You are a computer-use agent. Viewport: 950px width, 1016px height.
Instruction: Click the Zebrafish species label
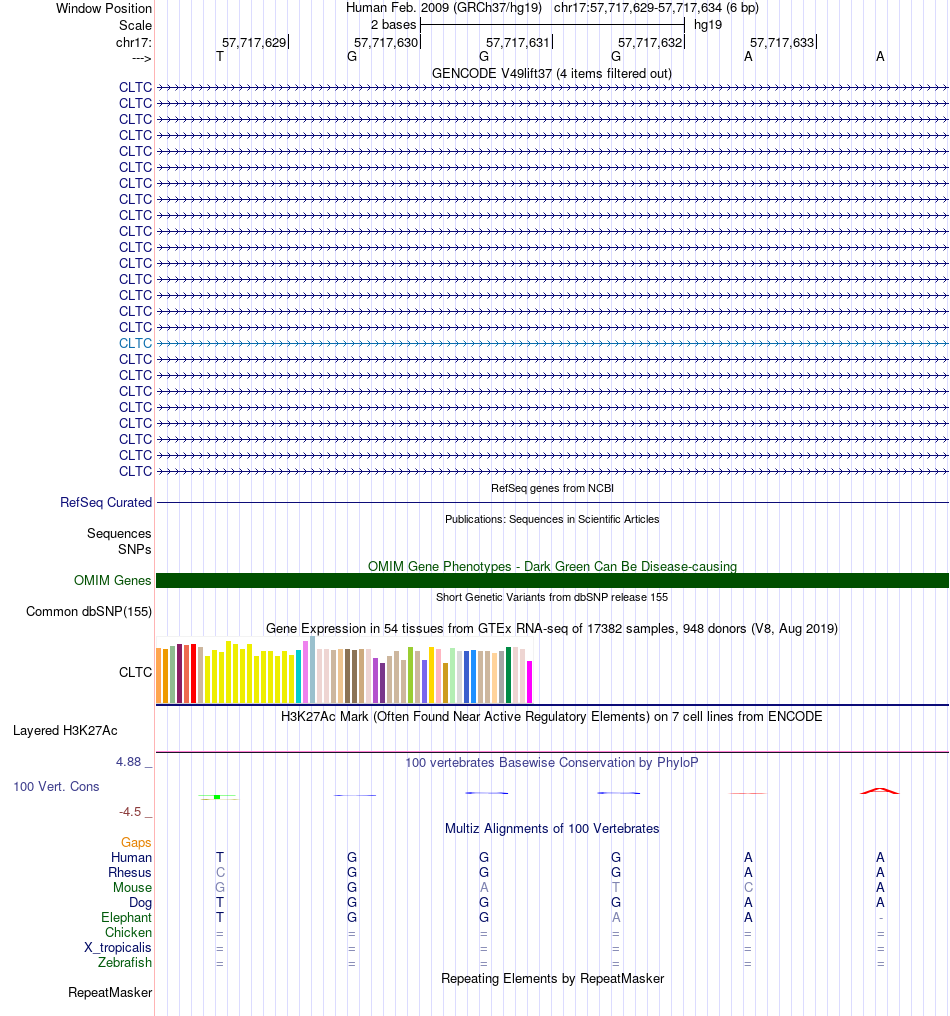click(x=124, y=962)
